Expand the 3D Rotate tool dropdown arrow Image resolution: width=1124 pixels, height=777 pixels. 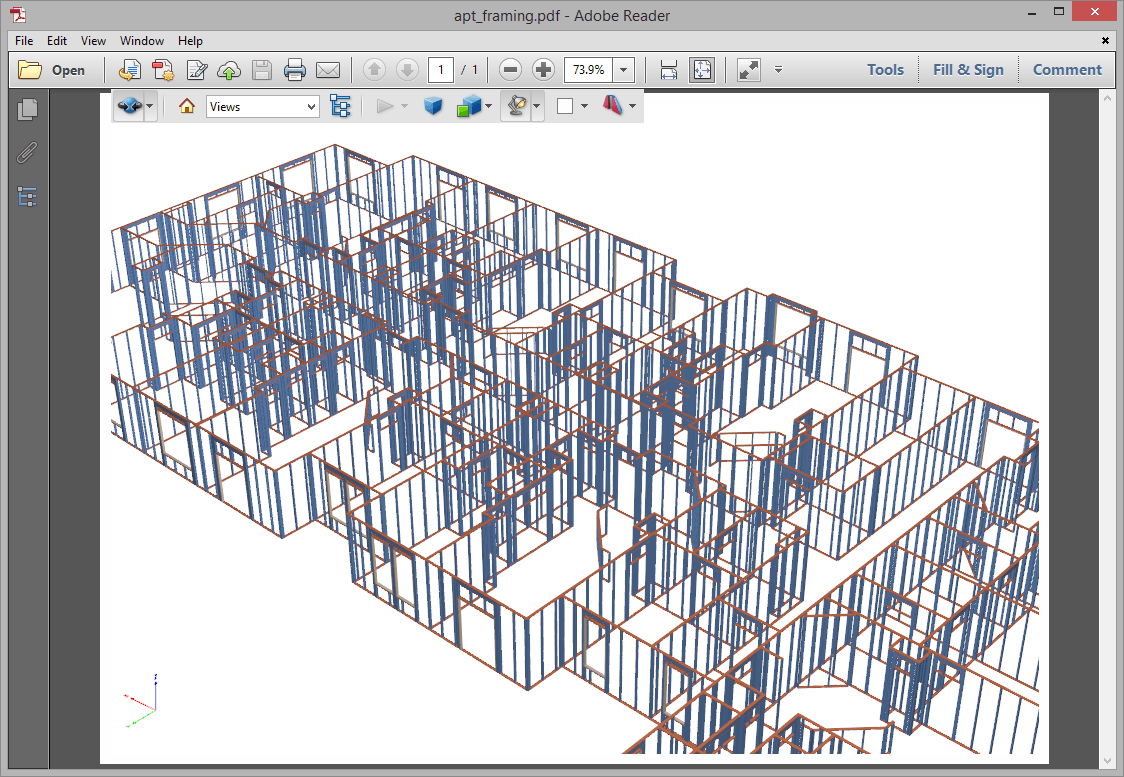[150, 106]
